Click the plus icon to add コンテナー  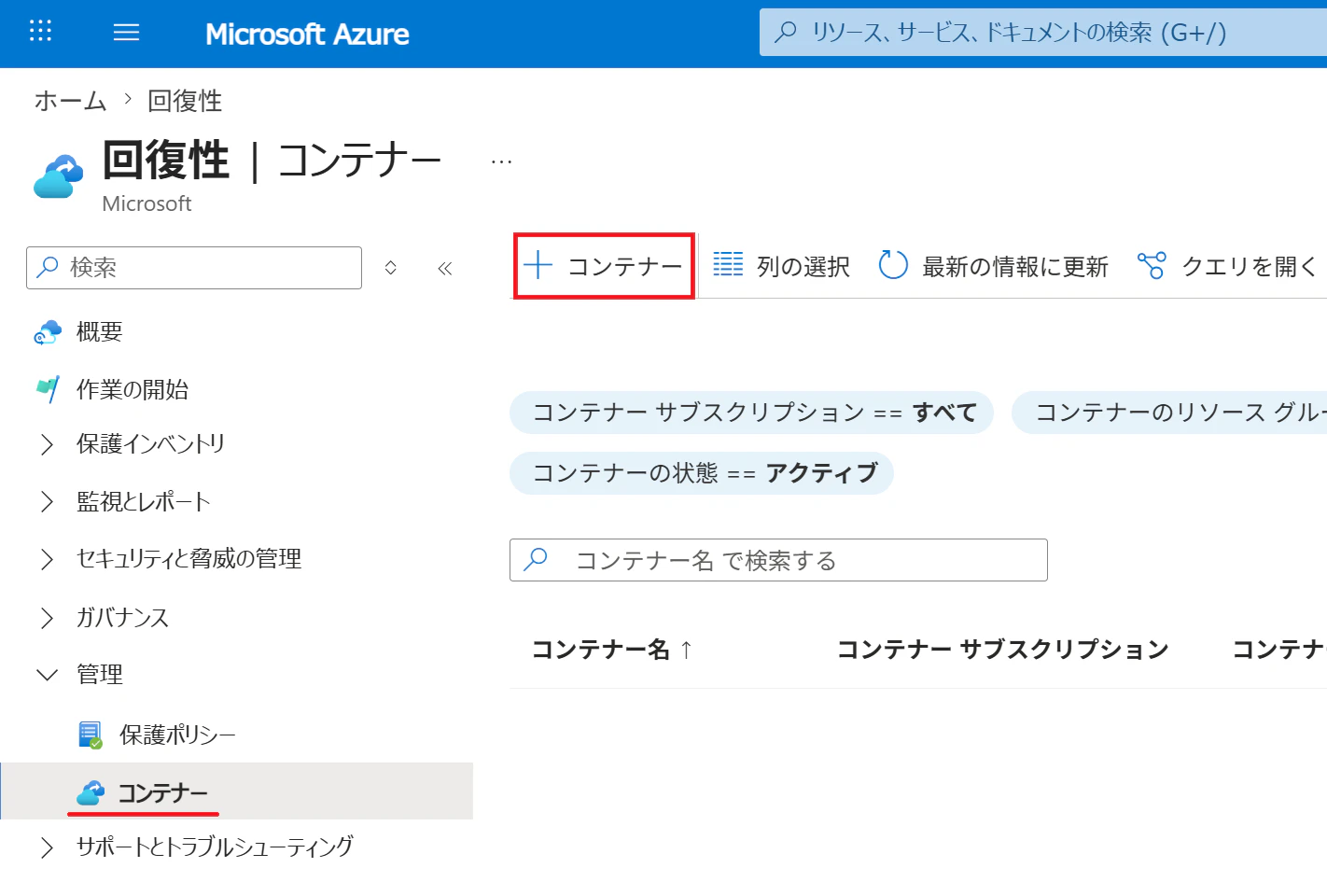[x=538, y=266]
